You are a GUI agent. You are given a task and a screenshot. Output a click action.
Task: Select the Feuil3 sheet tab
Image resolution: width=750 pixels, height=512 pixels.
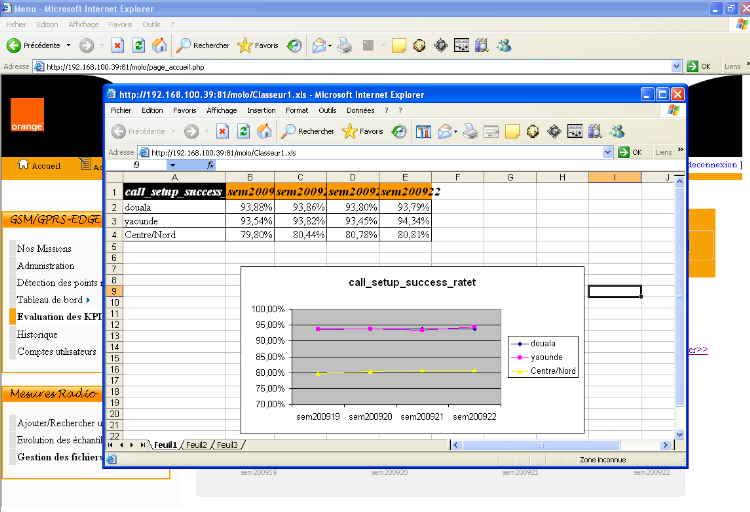[227, 444]
